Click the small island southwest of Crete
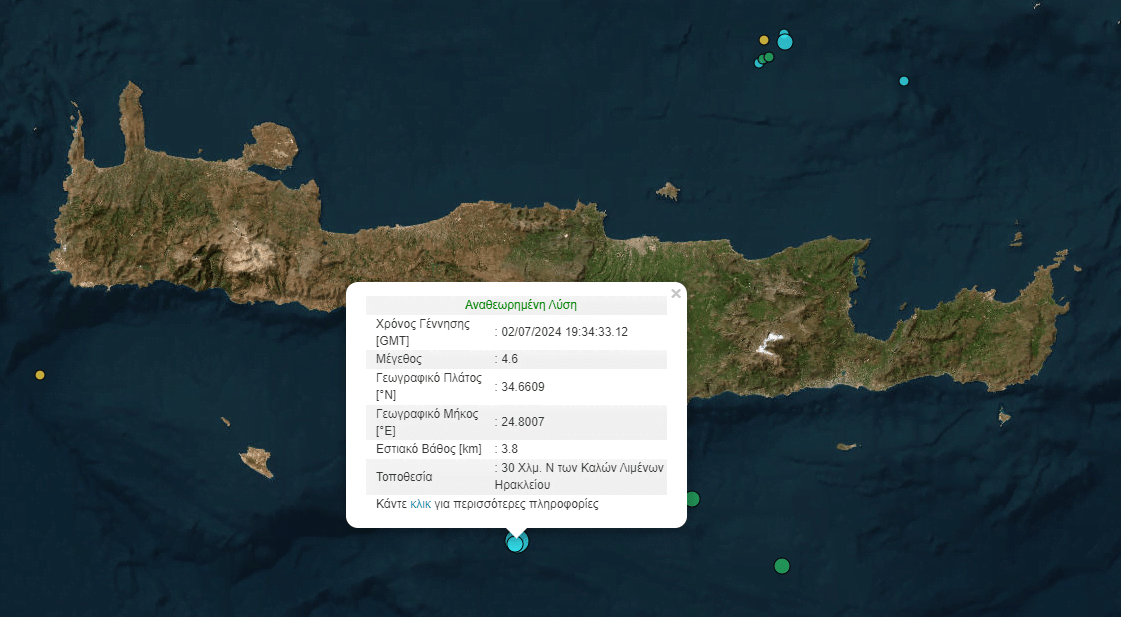This screenshot has height=617, width=1121. click(256, 461)
